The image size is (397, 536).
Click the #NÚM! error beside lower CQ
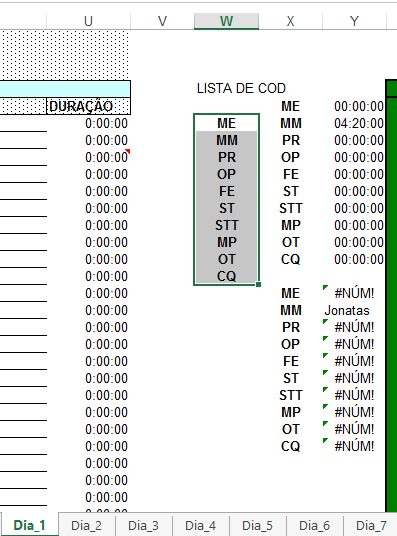click(354, 446)
